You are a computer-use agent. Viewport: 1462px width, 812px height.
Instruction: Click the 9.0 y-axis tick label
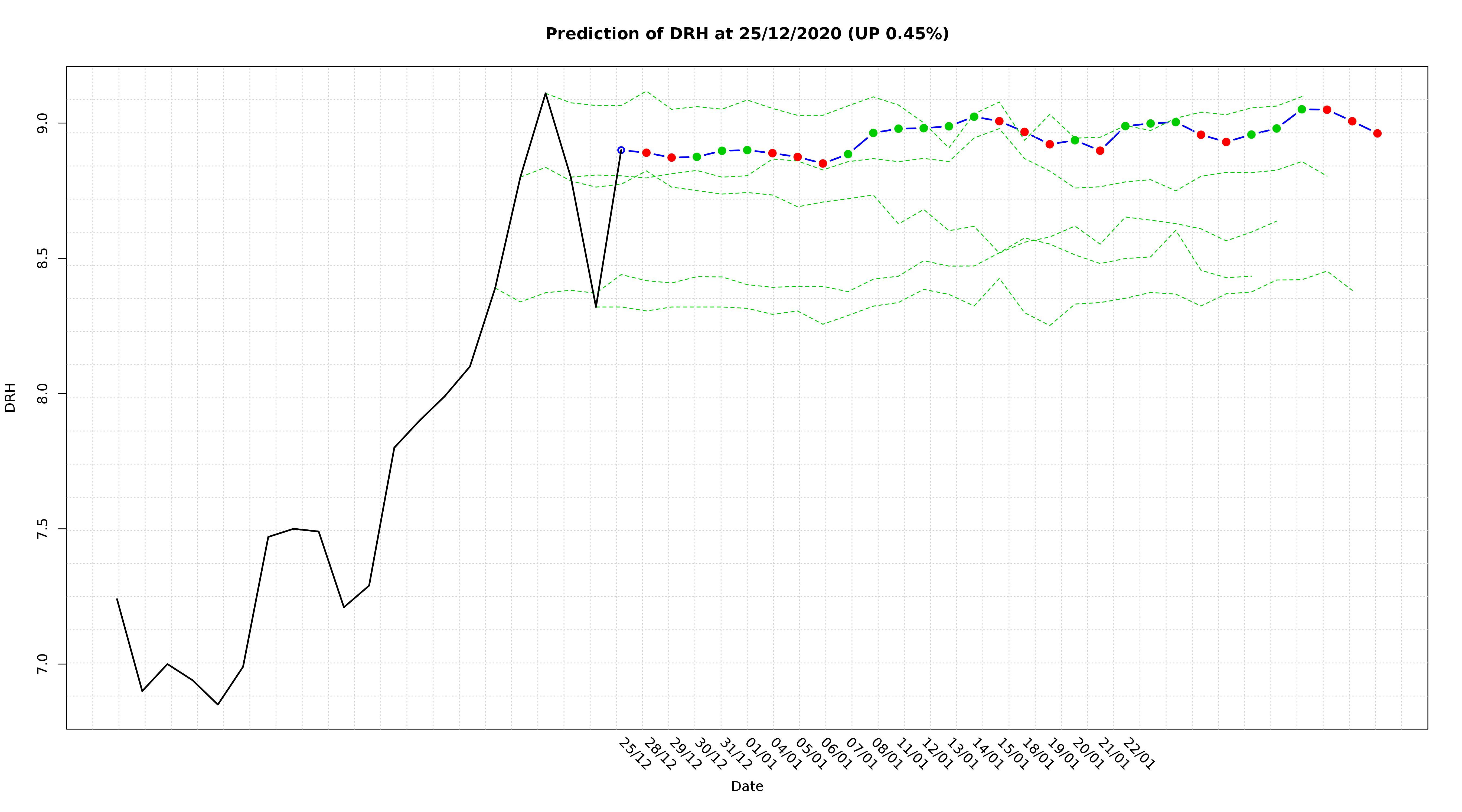coord(42,123)
